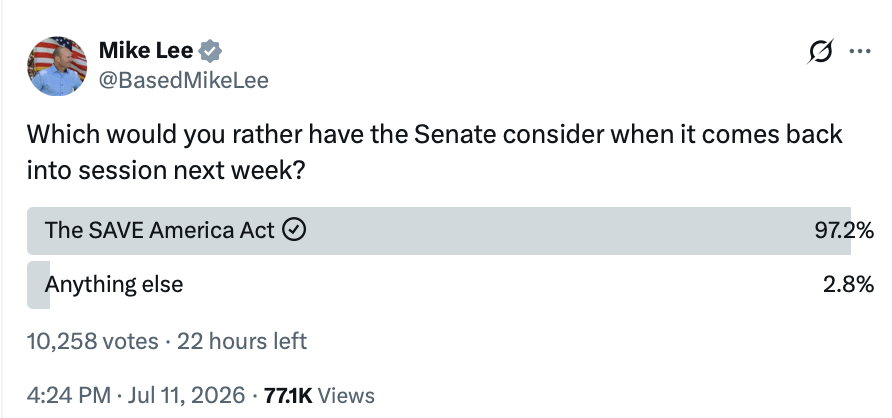
Task: Click the Mike Lee display name
Action: (146, 51)
